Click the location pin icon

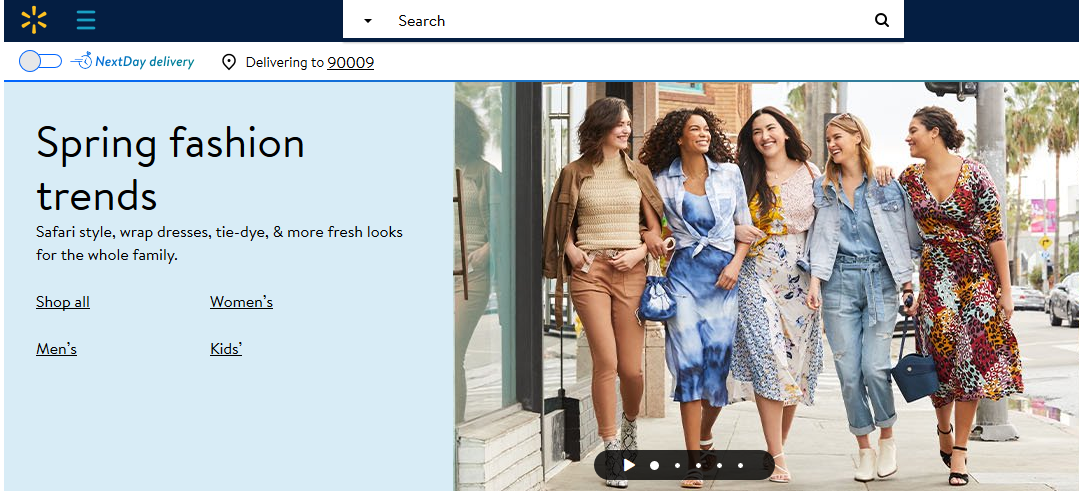click(229, 62)
